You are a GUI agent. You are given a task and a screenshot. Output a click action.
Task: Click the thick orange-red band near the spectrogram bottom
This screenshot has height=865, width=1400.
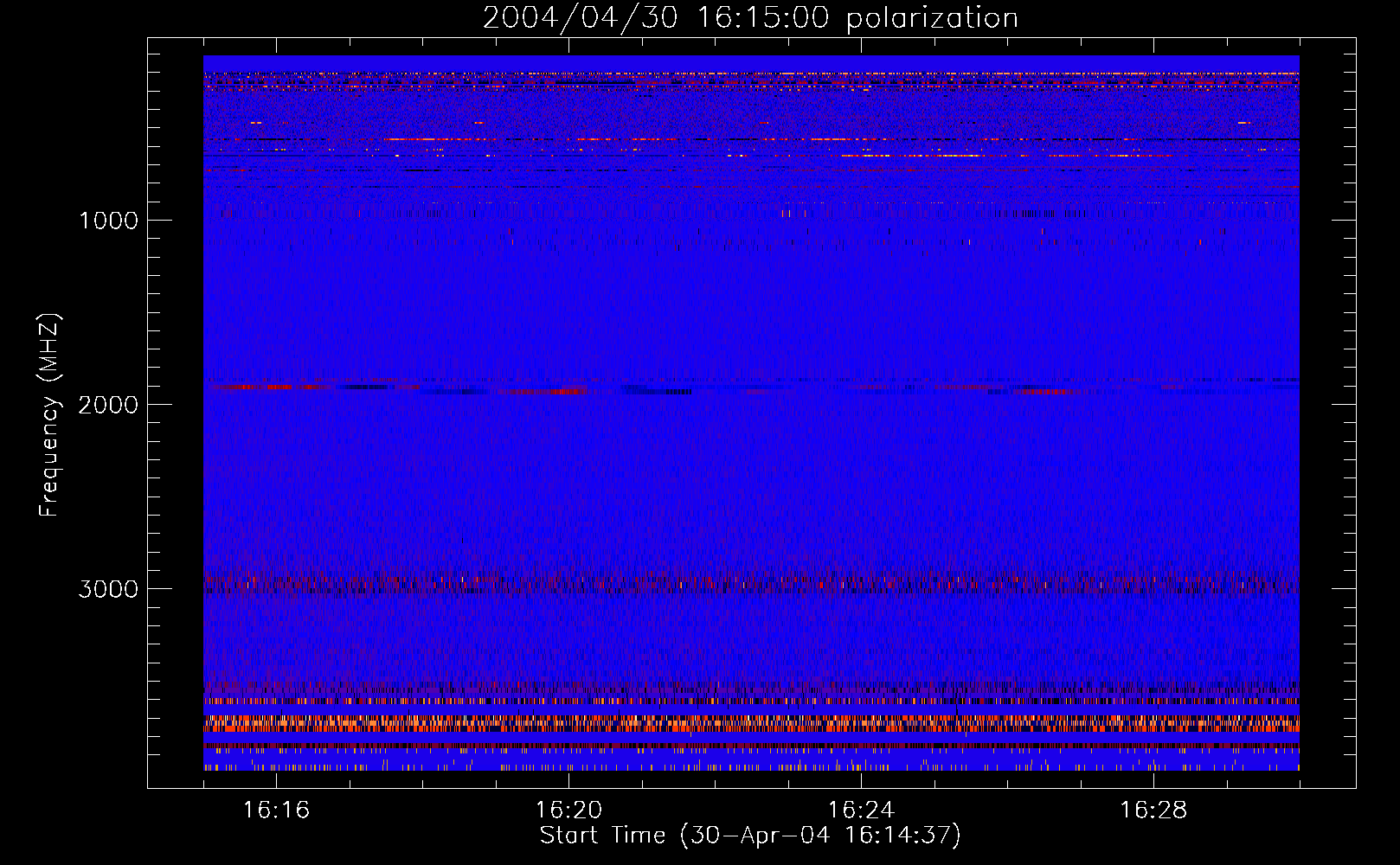[751, 722]
